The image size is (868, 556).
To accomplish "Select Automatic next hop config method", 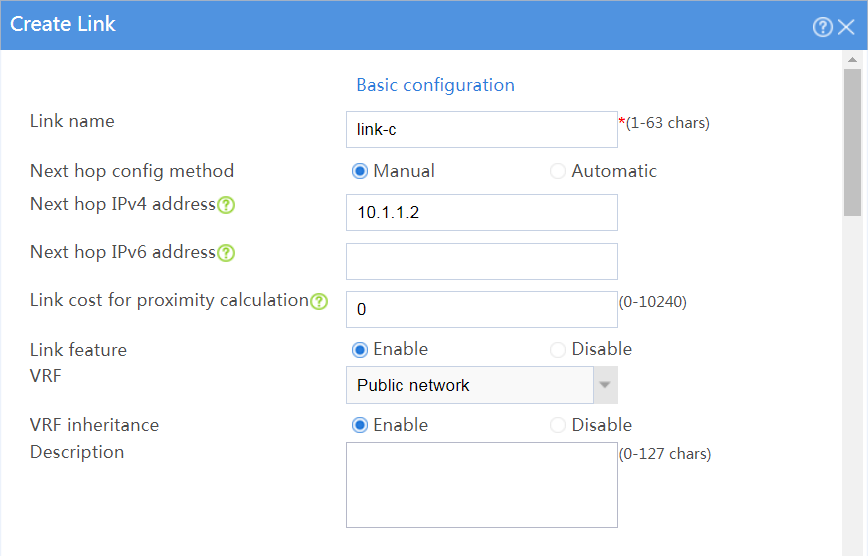I will pos(557,171).
